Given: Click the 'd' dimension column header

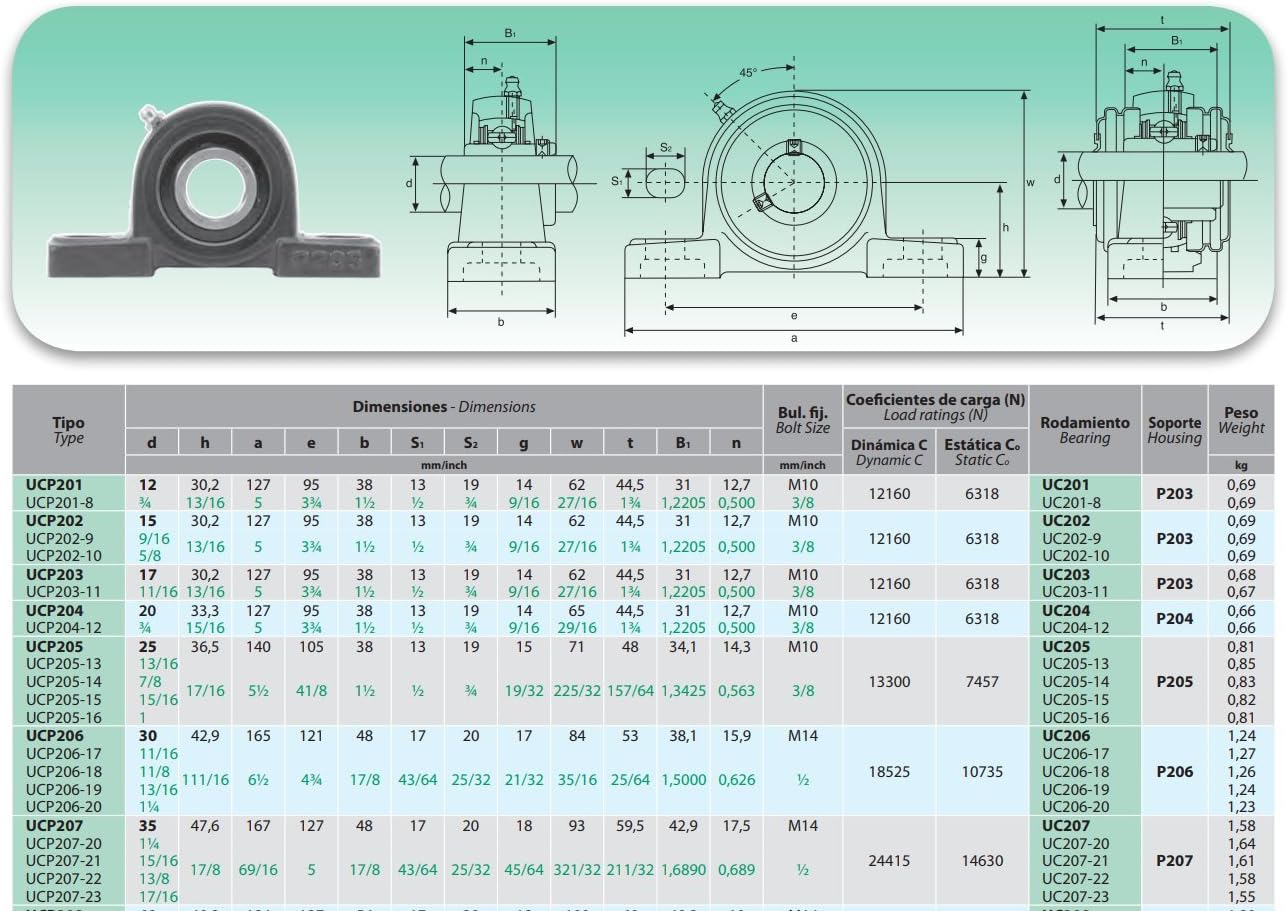Looking at the screenshot, I should [x=152, y=443].
